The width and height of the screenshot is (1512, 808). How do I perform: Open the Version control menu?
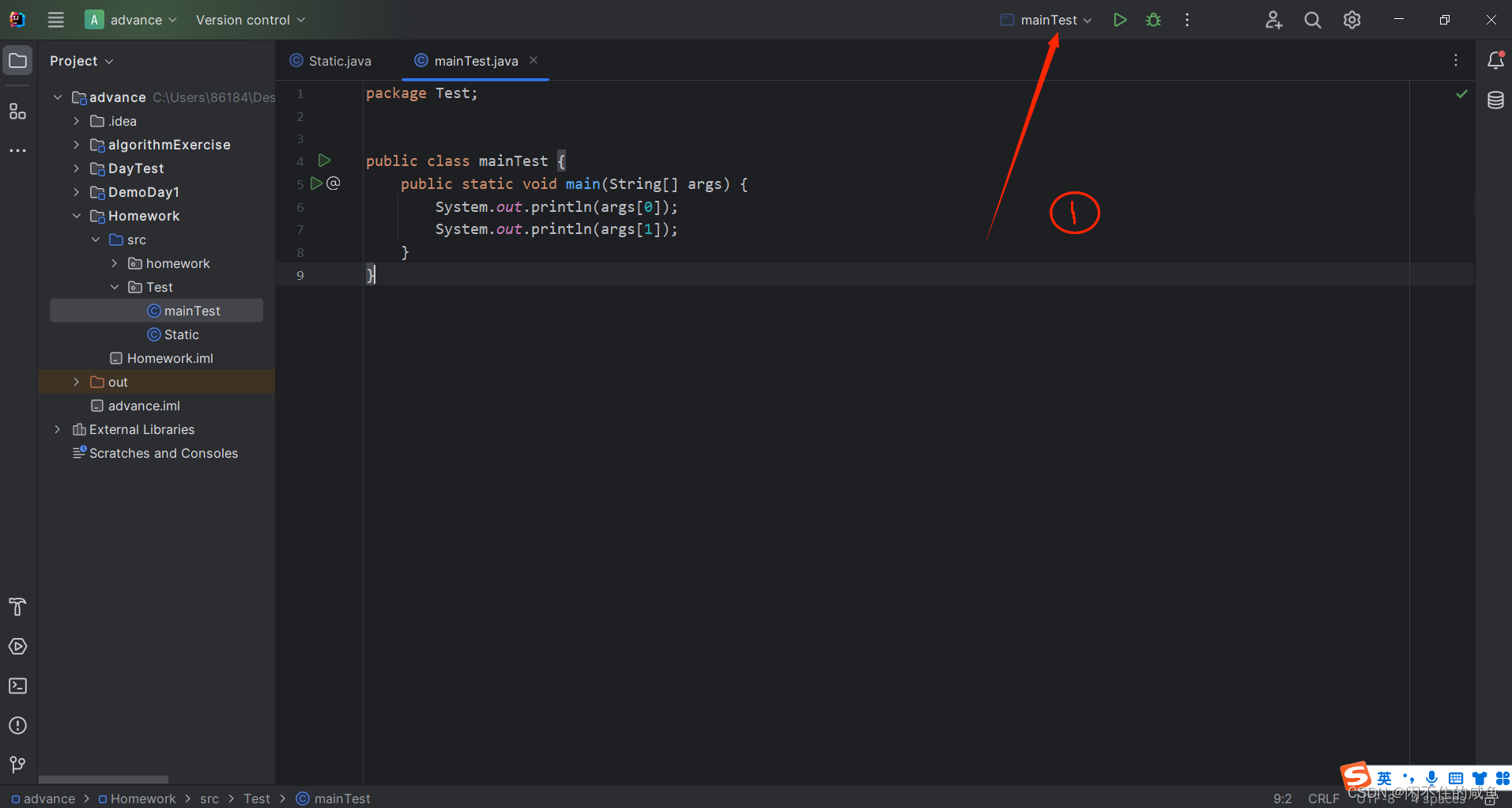click(249, 20)
